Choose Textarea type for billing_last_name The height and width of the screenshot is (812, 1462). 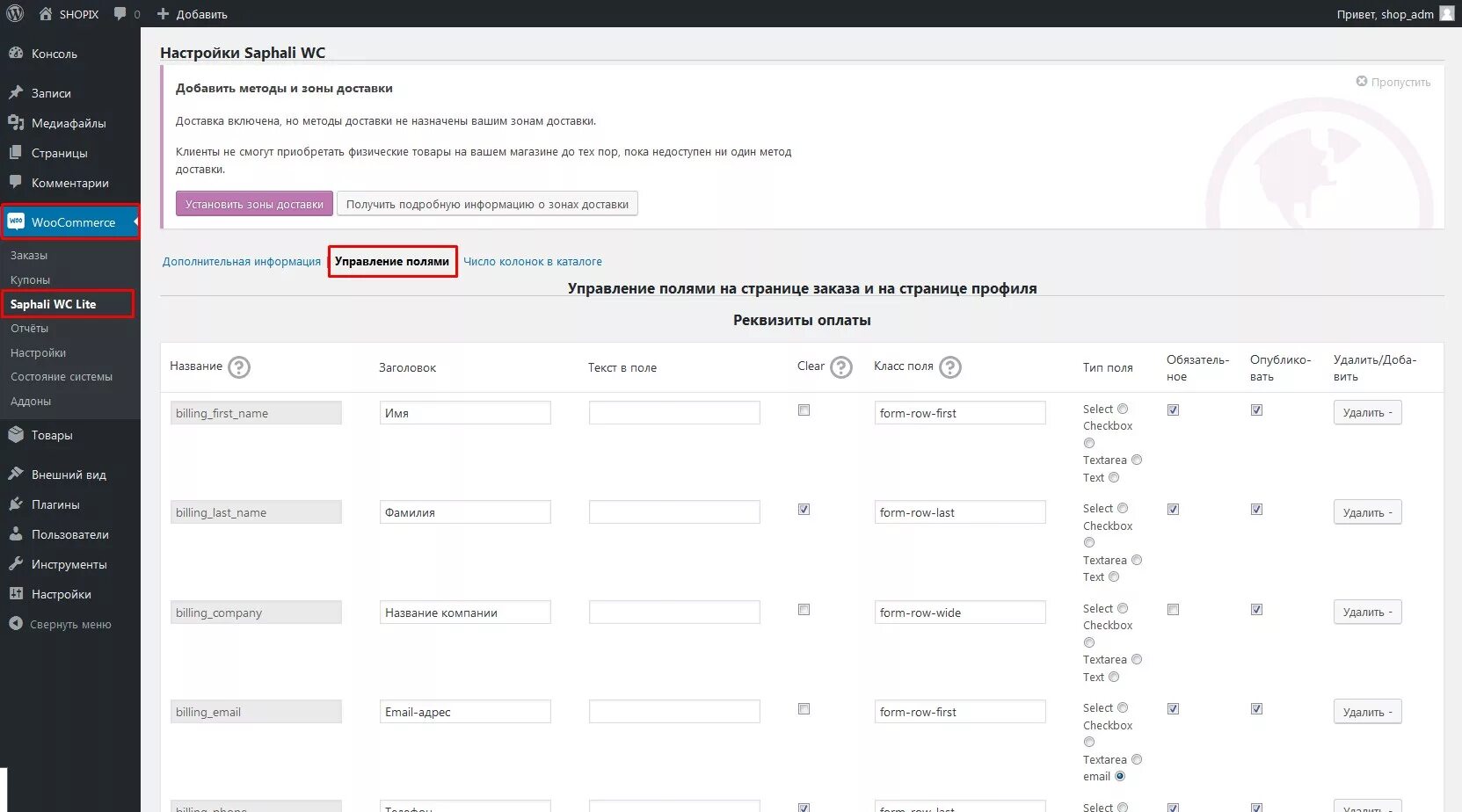1137,560
